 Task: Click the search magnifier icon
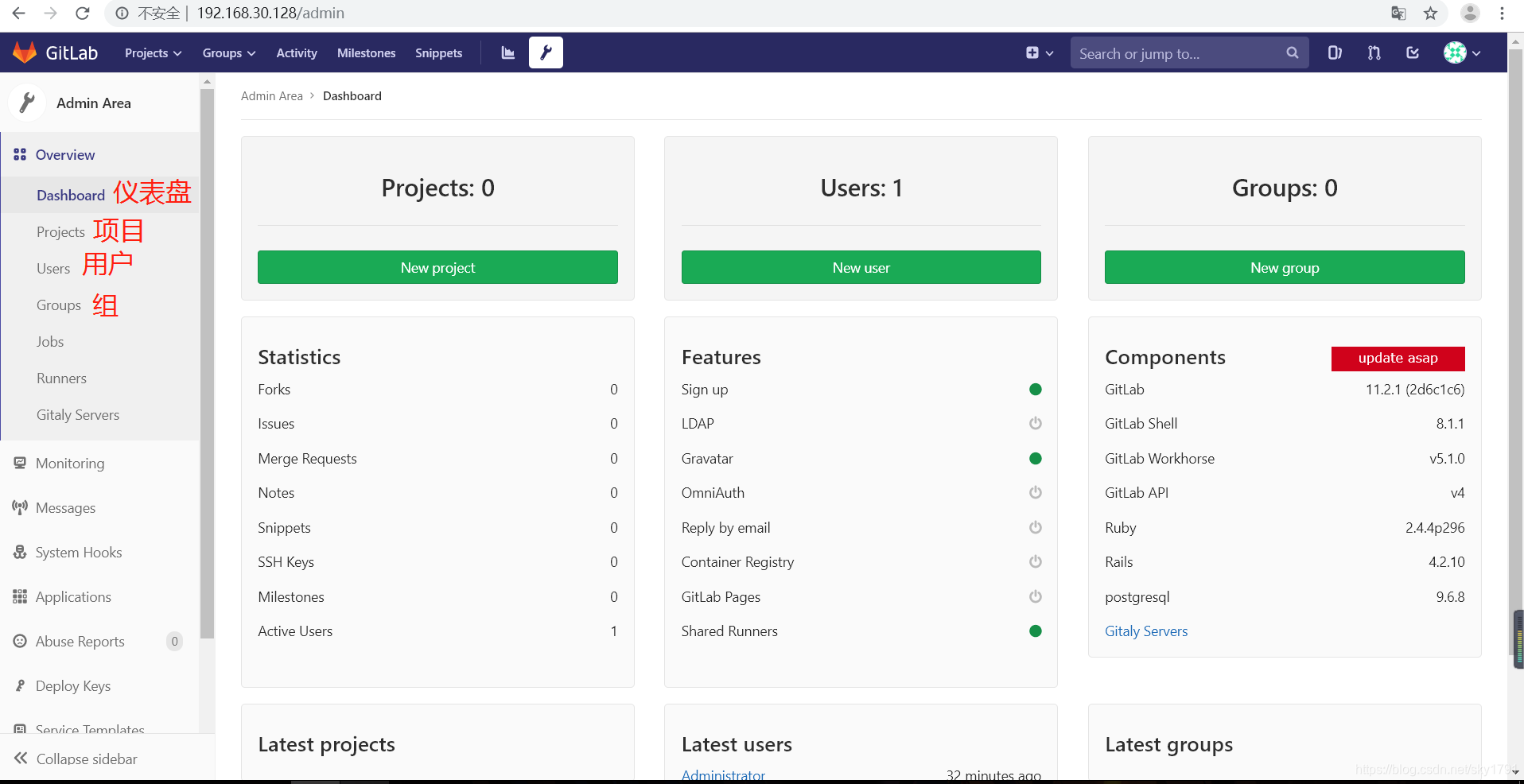point(1292,52)
